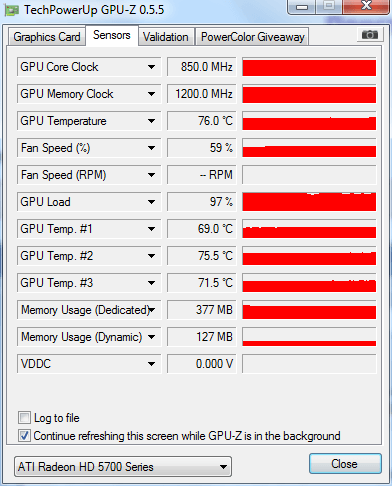Image resolution: width=392 pixels, height=486 pixels.
Task: Enable the Log to file checkbox
Action: pyautogui.click(x=24, y=418)
